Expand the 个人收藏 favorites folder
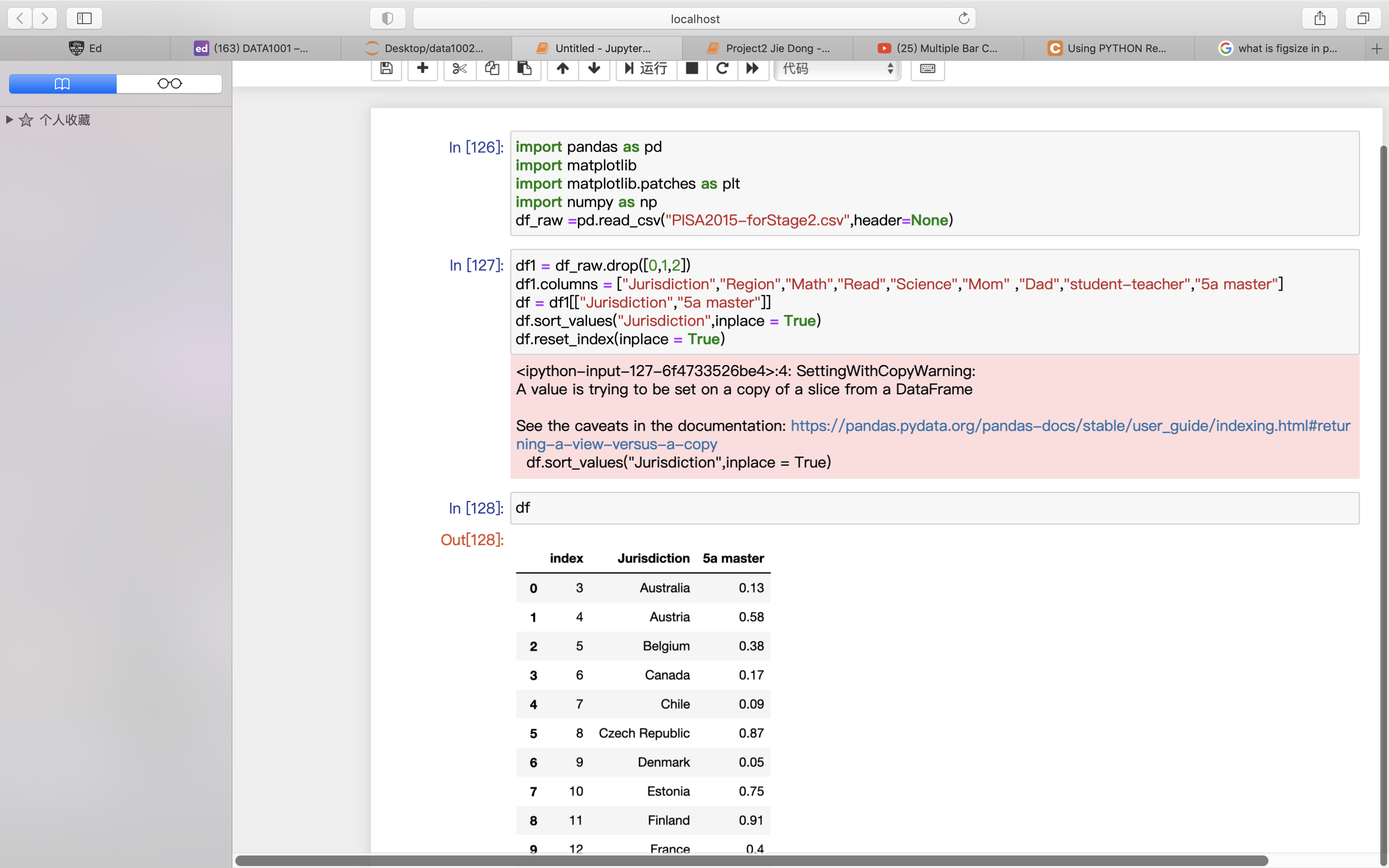The height and width of the screenshot is (868, 1389). (x=9, y=120)
